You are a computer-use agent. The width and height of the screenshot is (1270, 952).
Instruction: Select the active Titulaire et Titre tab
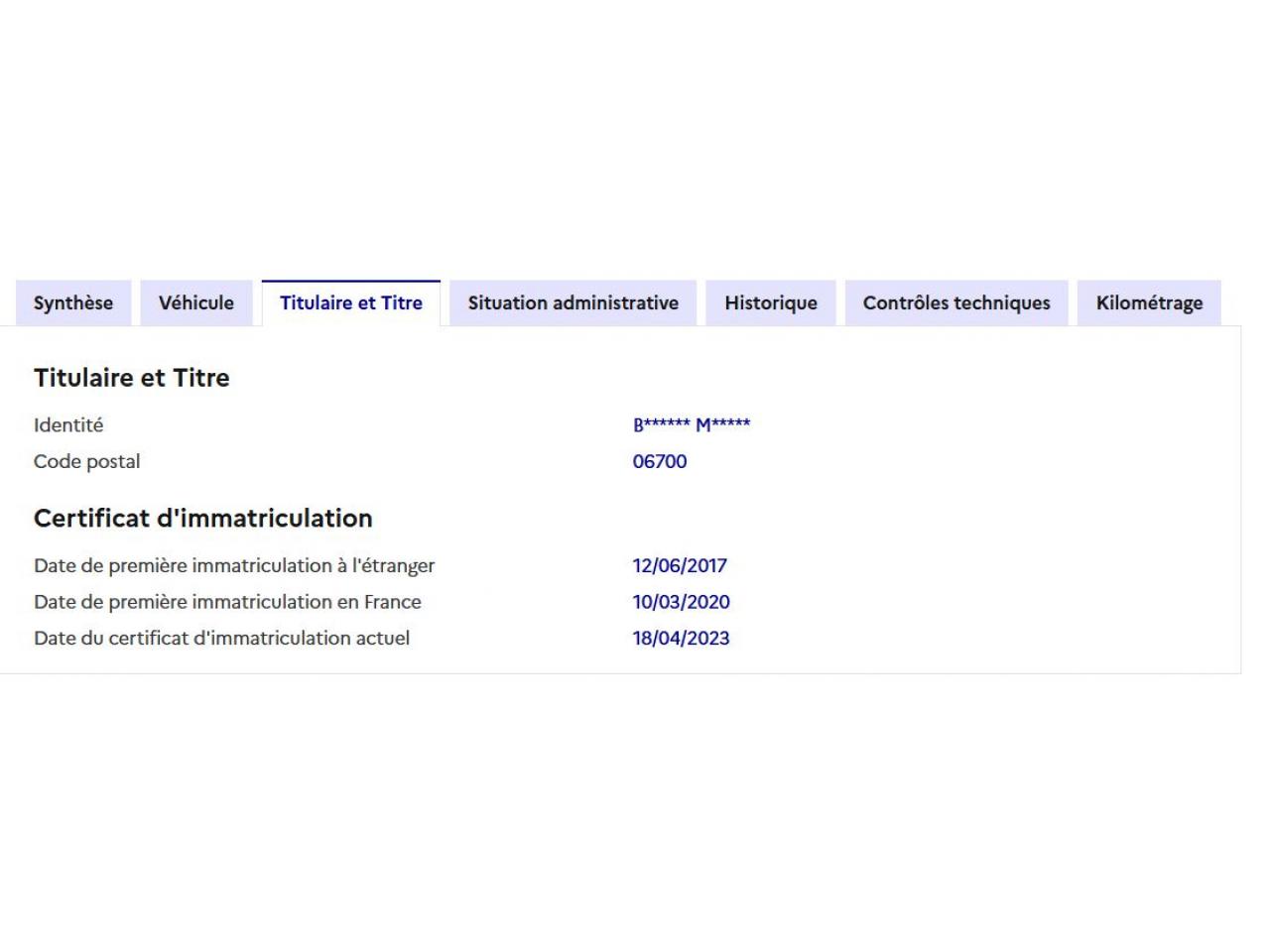(351, 303)
